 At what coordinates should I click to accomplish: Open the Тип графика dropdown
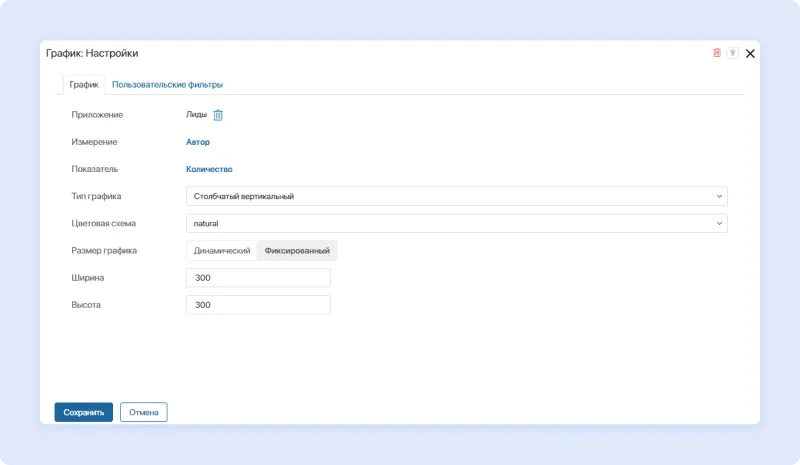(456, 196)
